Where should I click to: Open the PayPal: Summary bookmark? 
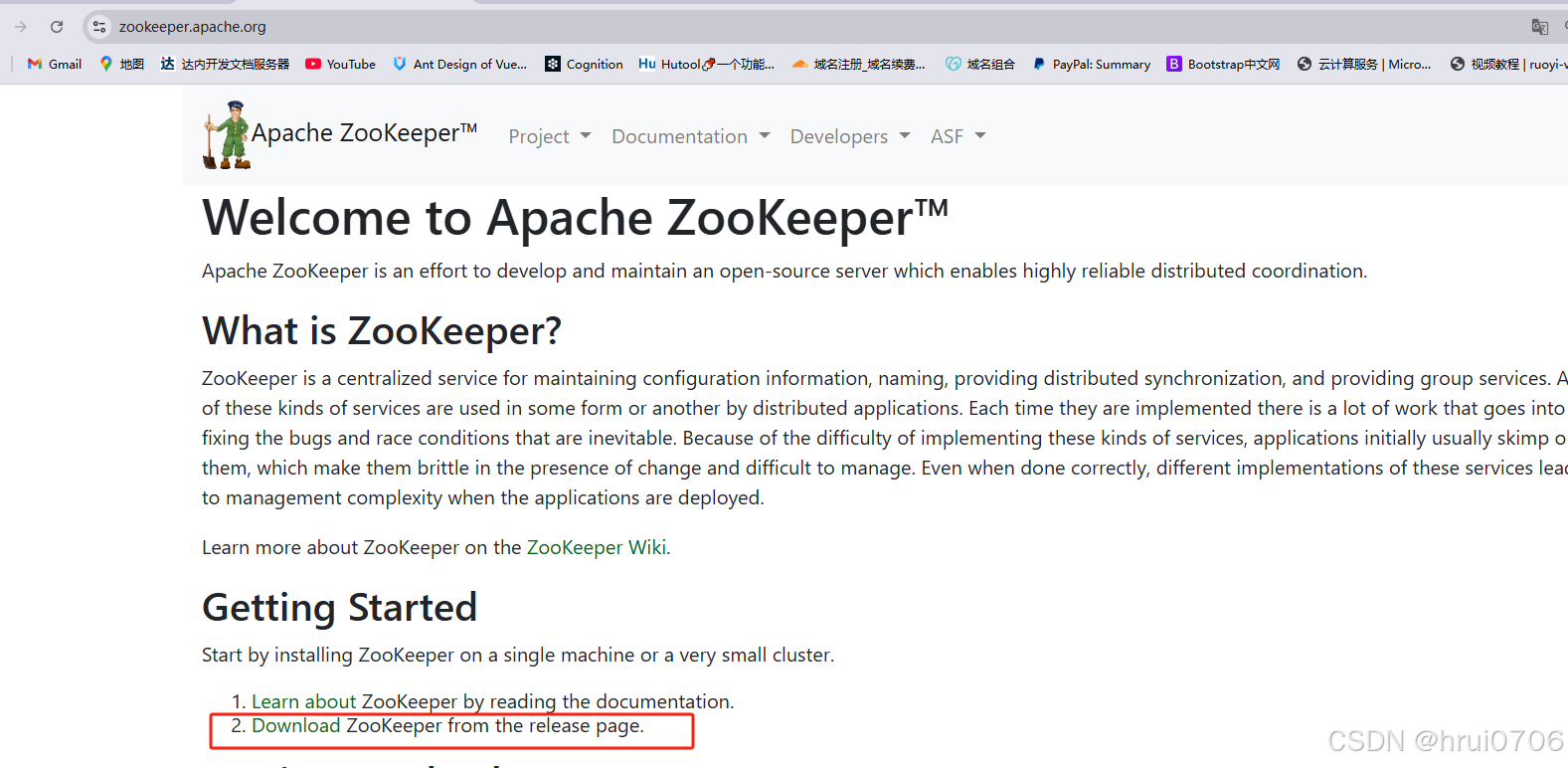1092,64
